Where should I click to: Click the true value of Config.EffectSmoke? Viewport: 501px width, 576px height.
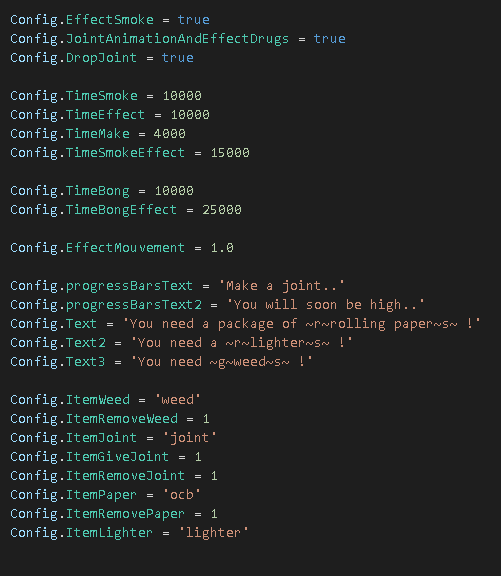coord(194,20)
